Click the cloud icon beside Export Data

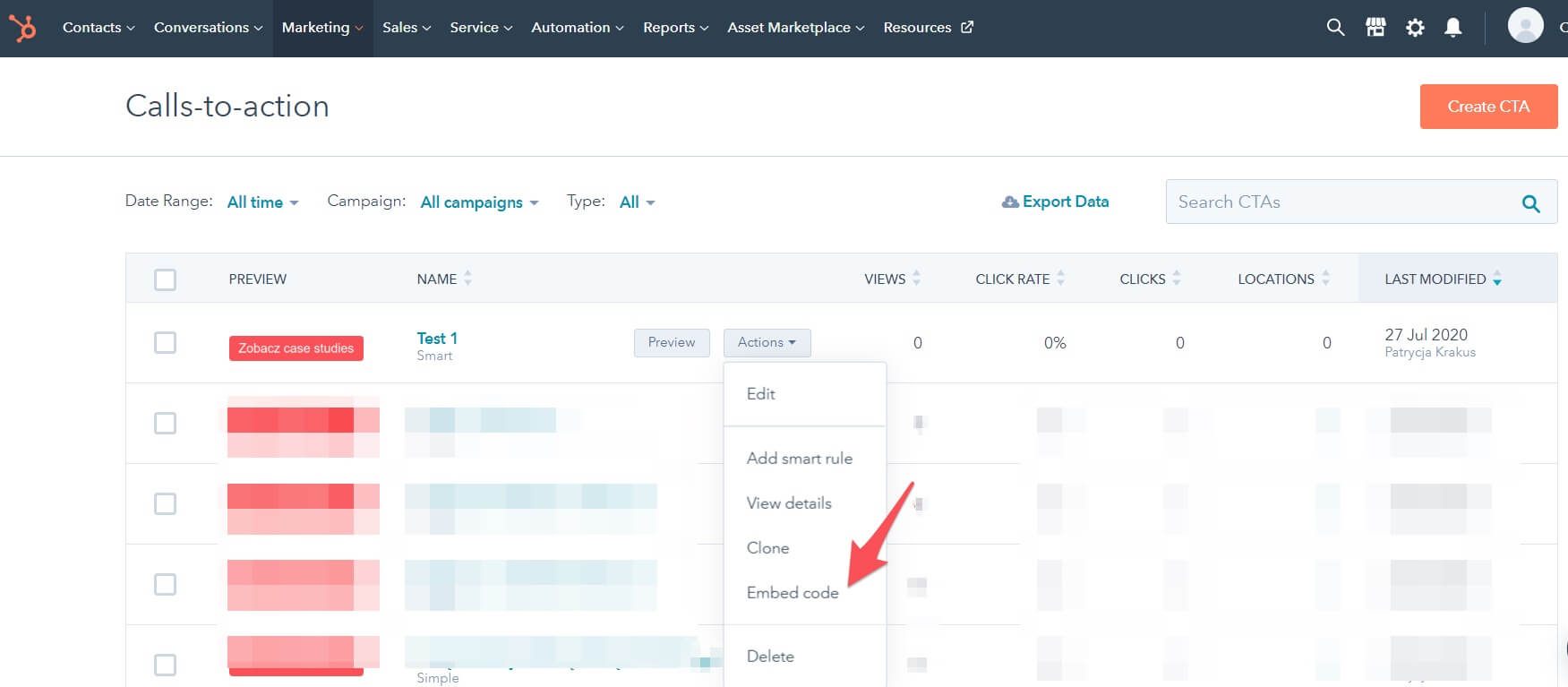coord(1010,202)
